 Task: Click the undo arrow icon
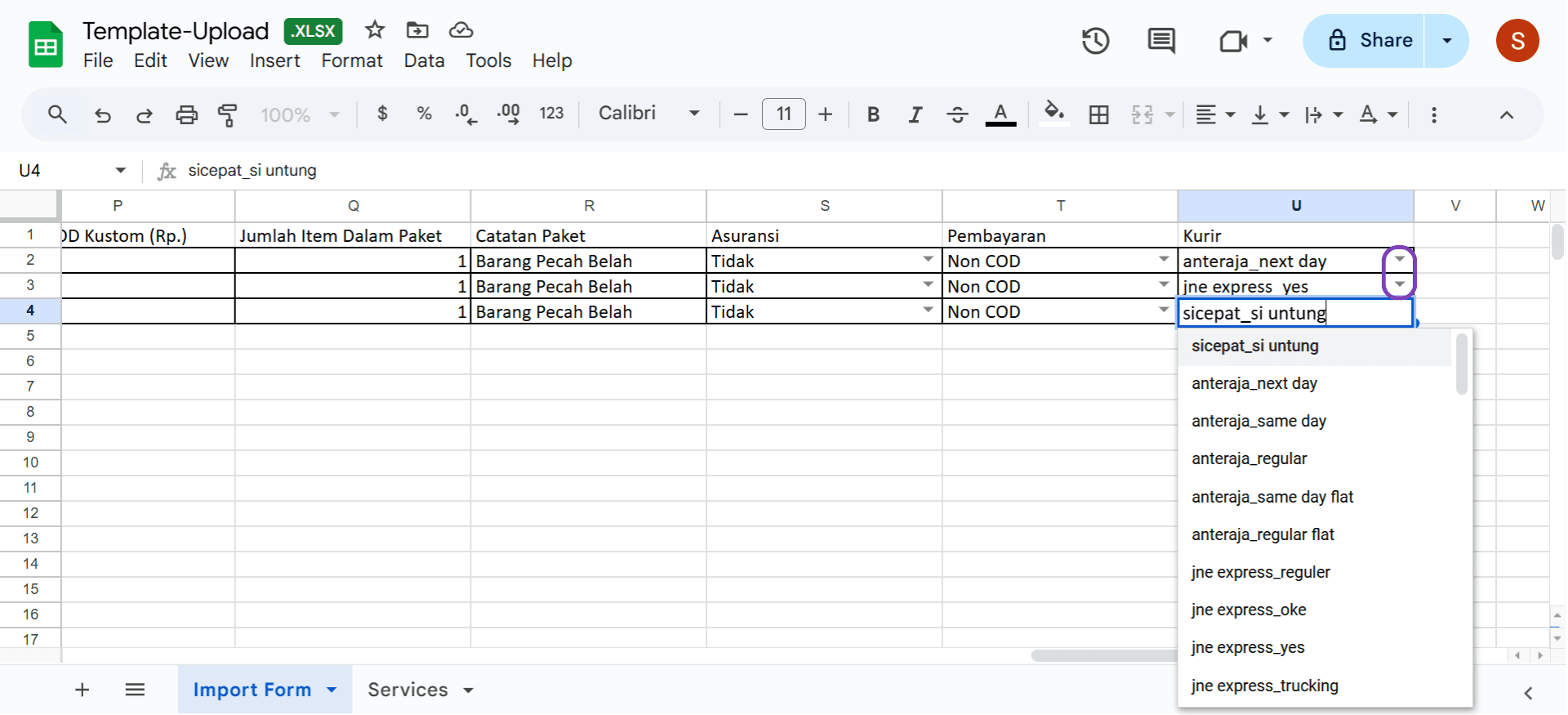pyautogui.click(x=102, y=115)
